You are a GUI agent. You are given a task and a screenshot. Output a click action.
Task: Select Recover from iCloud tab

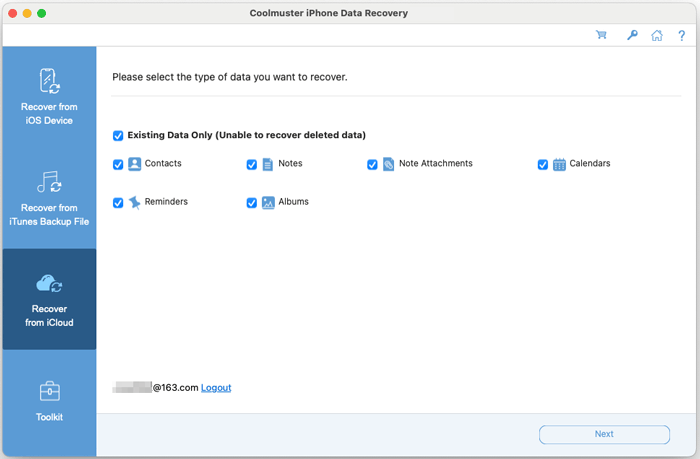coord(49,299)
